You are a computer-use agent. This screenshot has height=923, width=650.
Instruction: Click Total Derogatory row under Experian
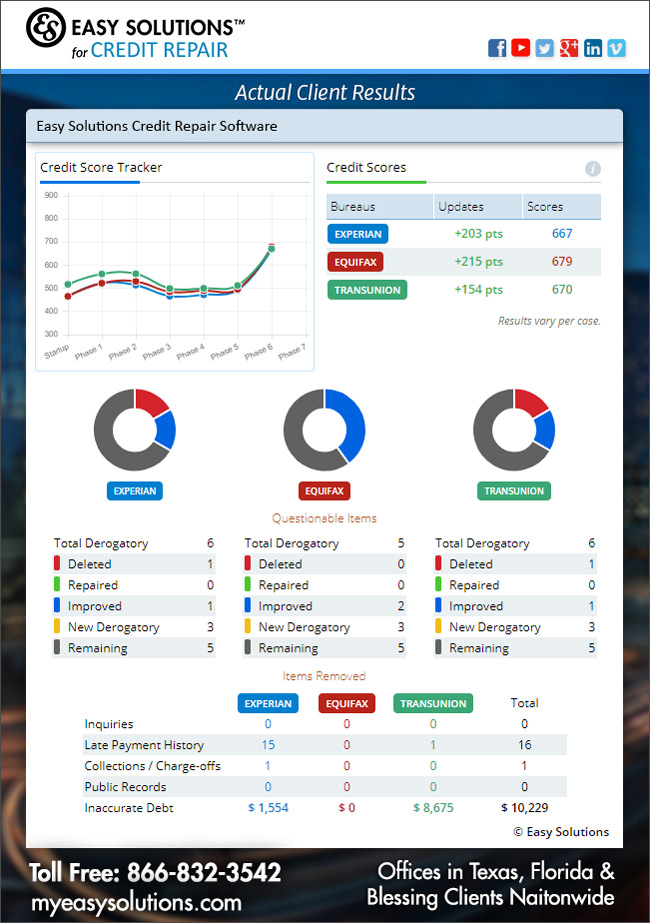134,543
